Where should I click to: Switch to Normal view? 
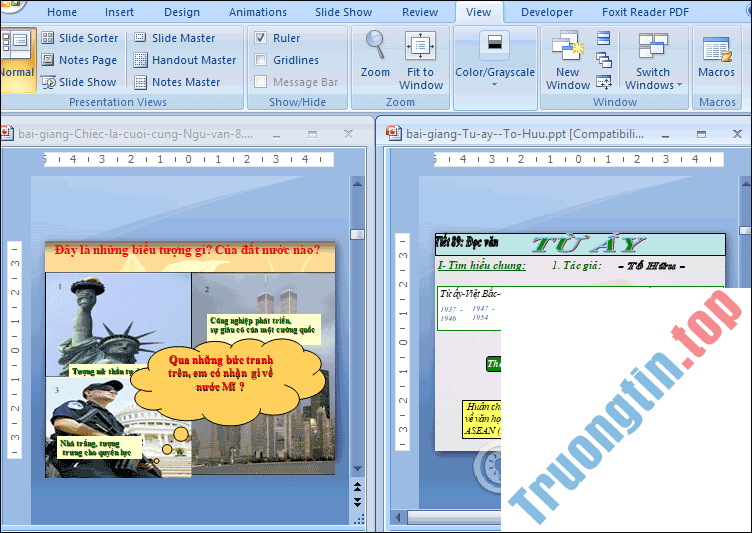18,59
